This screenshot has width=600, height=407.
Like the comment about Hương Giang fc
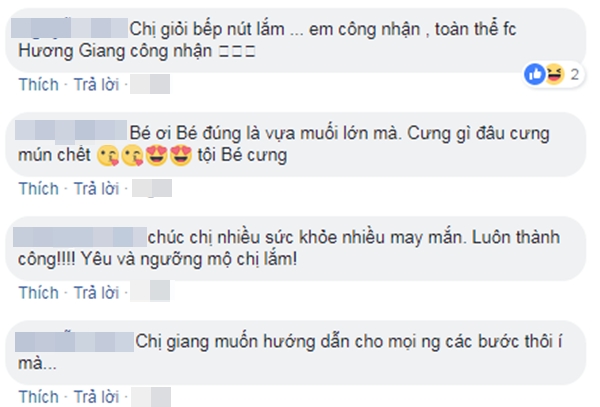(x=39, y=85)
